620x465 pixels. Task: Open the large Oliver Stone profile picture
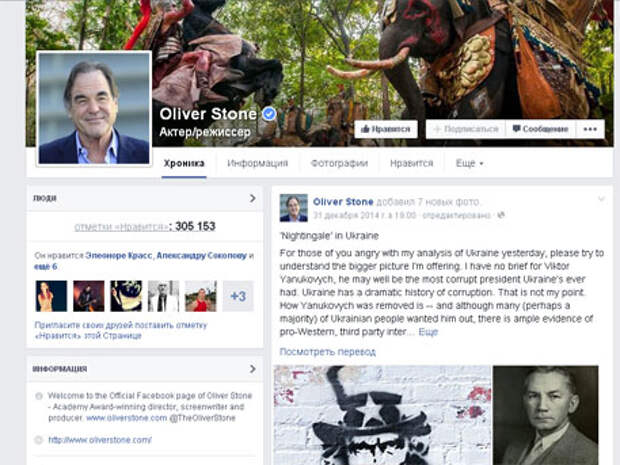[94, 108]
